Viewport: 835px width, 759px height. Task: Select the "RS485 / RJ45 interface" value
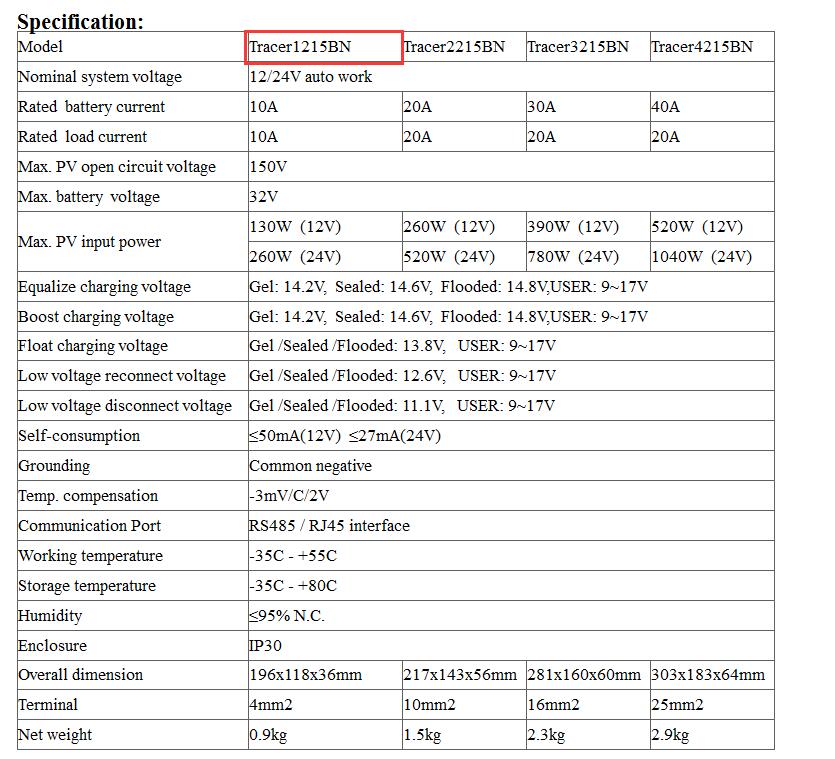pos(330,526)
